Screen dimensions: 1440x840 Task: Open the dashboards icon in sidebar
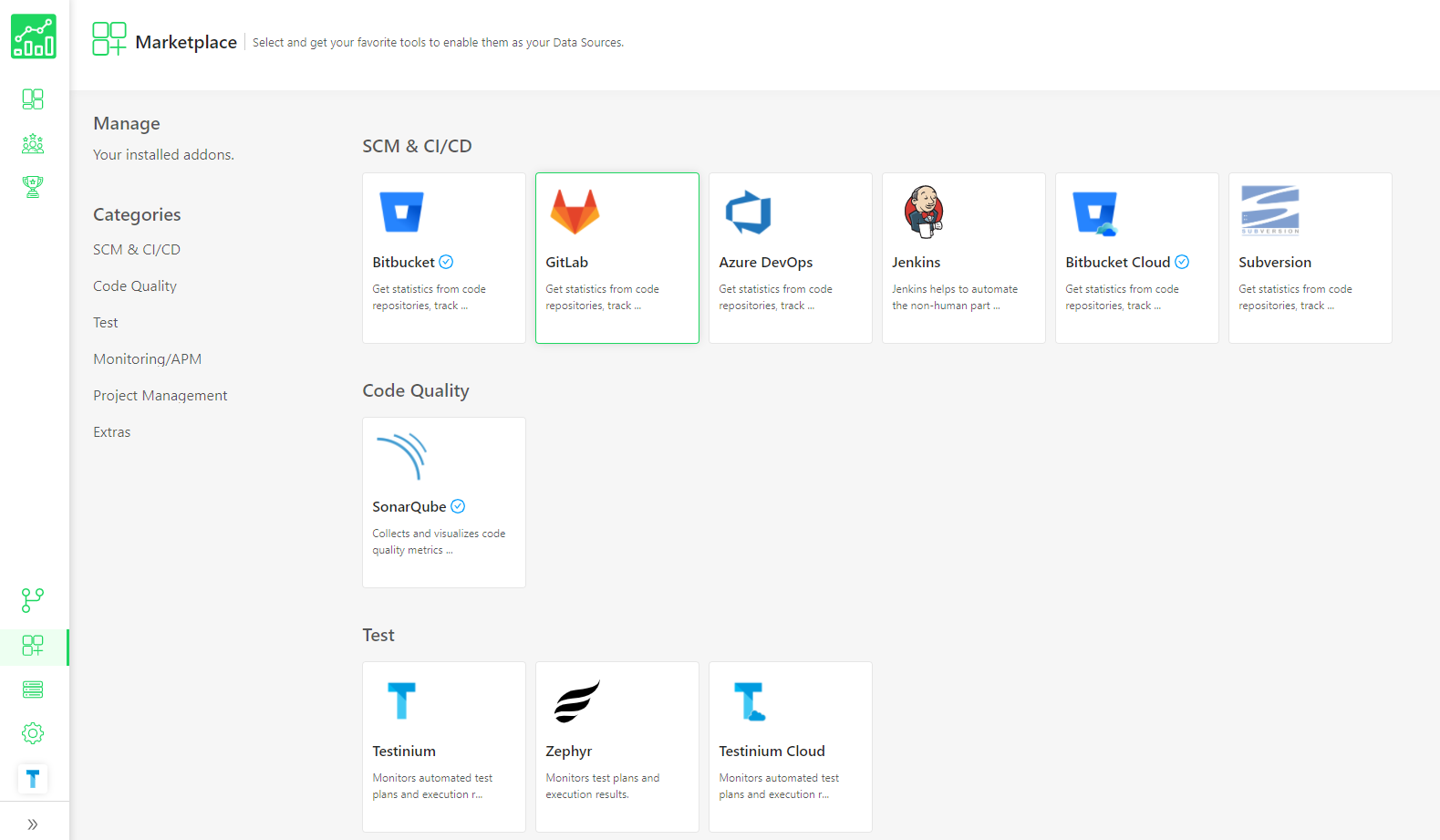point(33,99)
